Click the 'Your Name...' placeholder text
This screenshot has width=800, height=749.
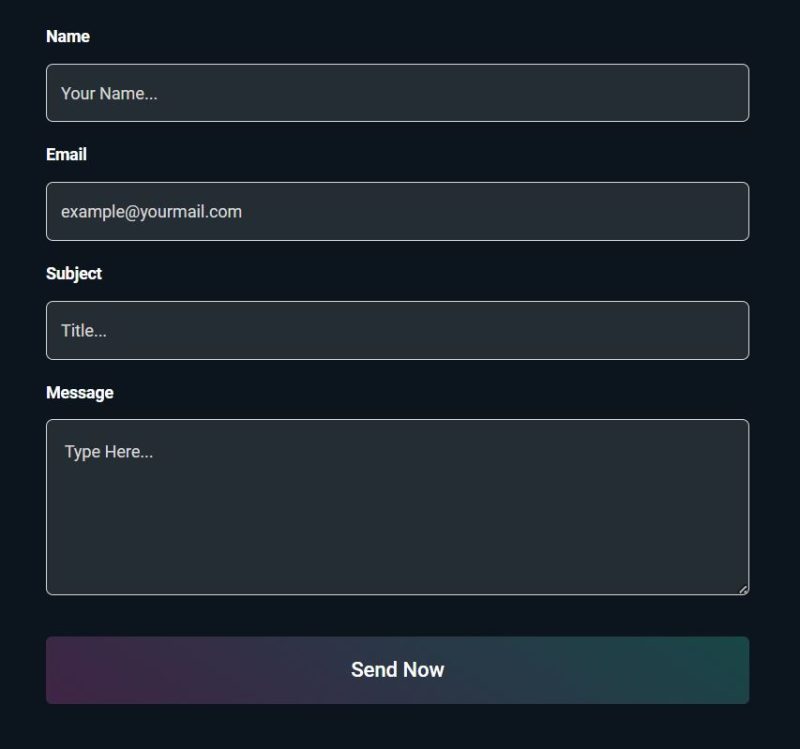(x=109, y=94)
